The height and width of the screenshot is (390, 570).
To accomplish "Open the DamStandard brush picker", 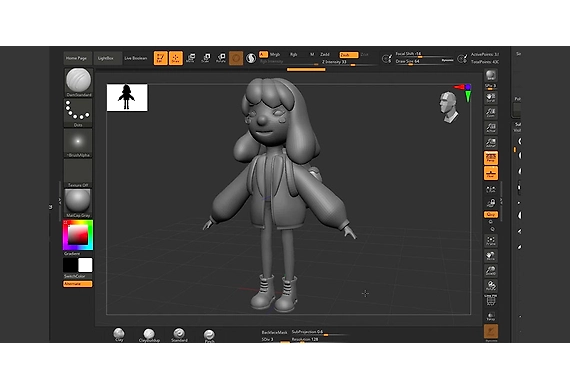I will (x=78, y=83).
